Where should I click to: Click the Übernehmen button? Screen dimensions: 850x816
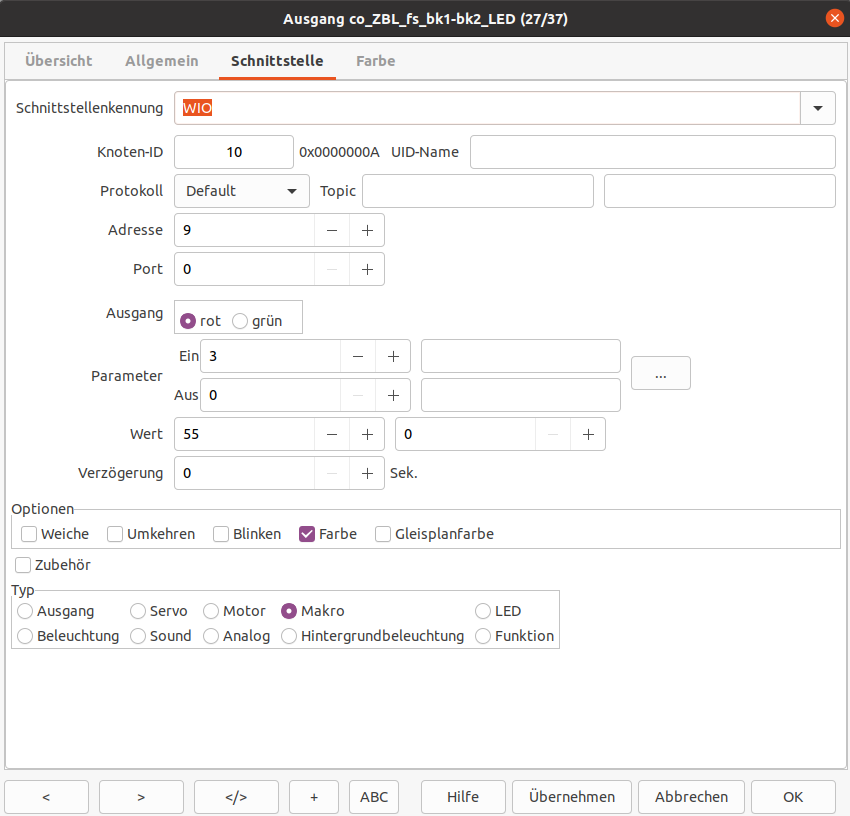pos(572,797)
